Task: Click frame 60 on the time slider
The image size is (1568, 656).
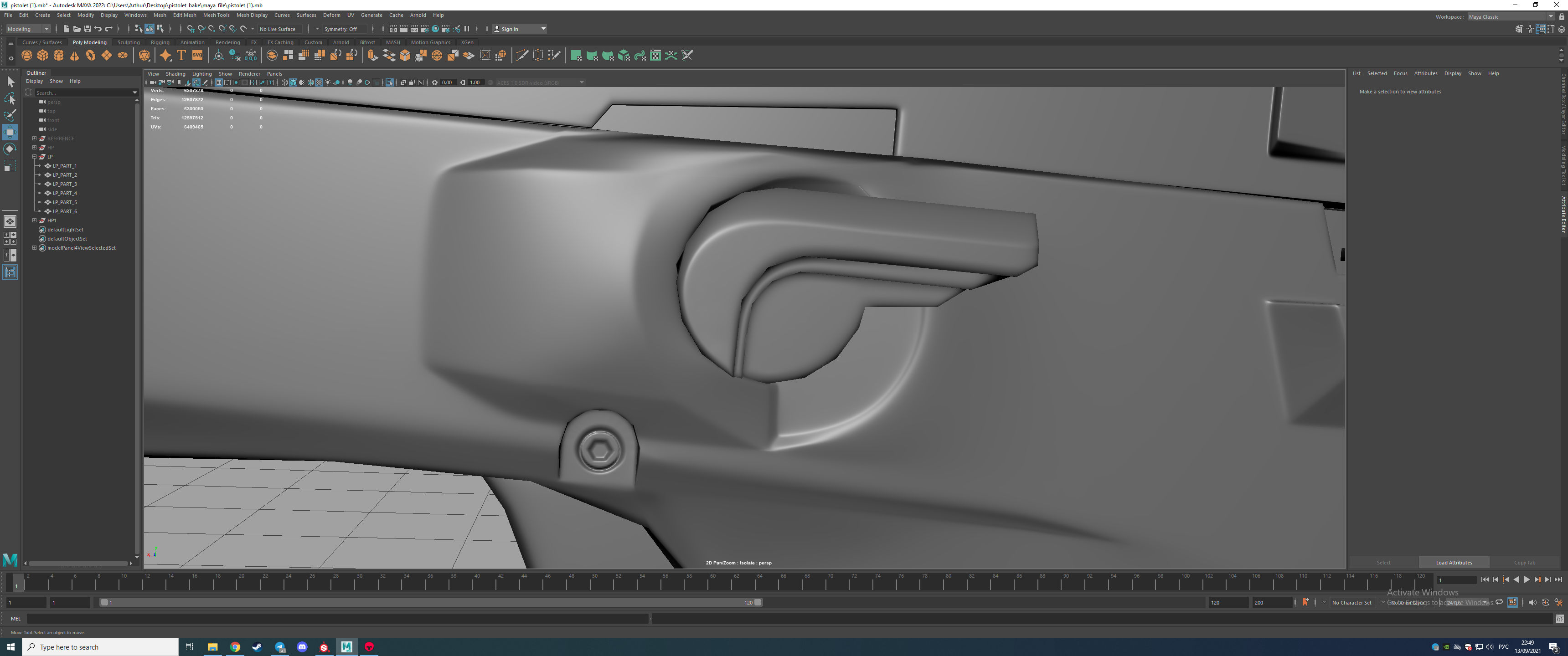Action: tap(712, 582)
